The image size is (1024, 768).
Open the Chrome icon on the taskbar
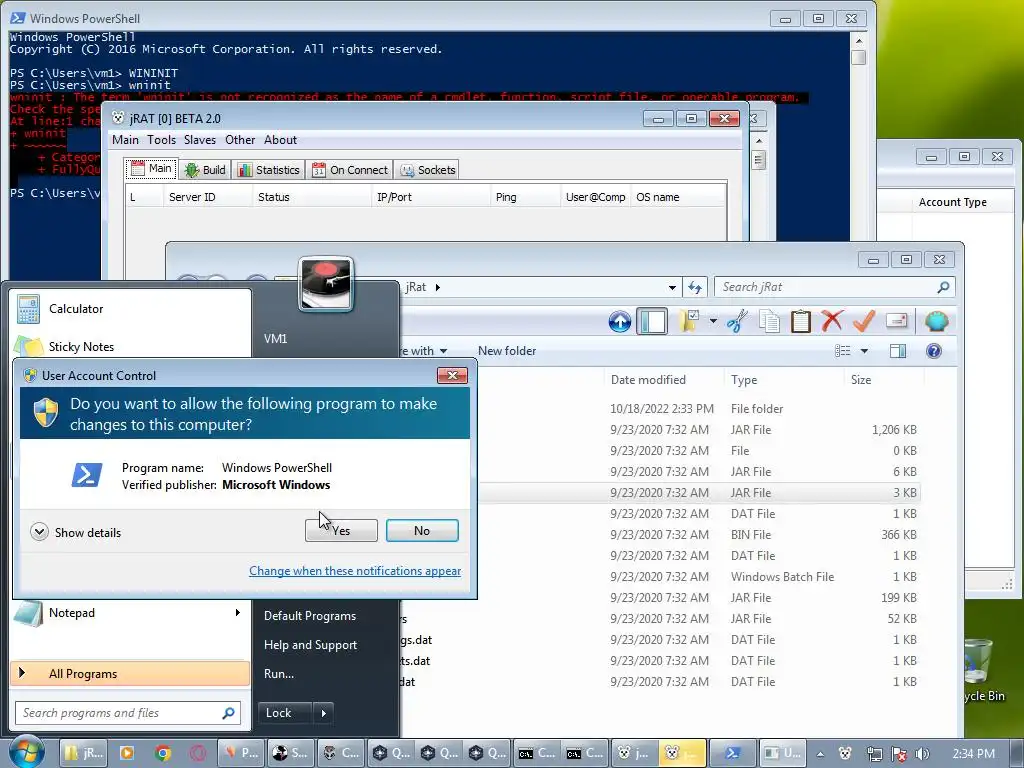pos(163,753)
